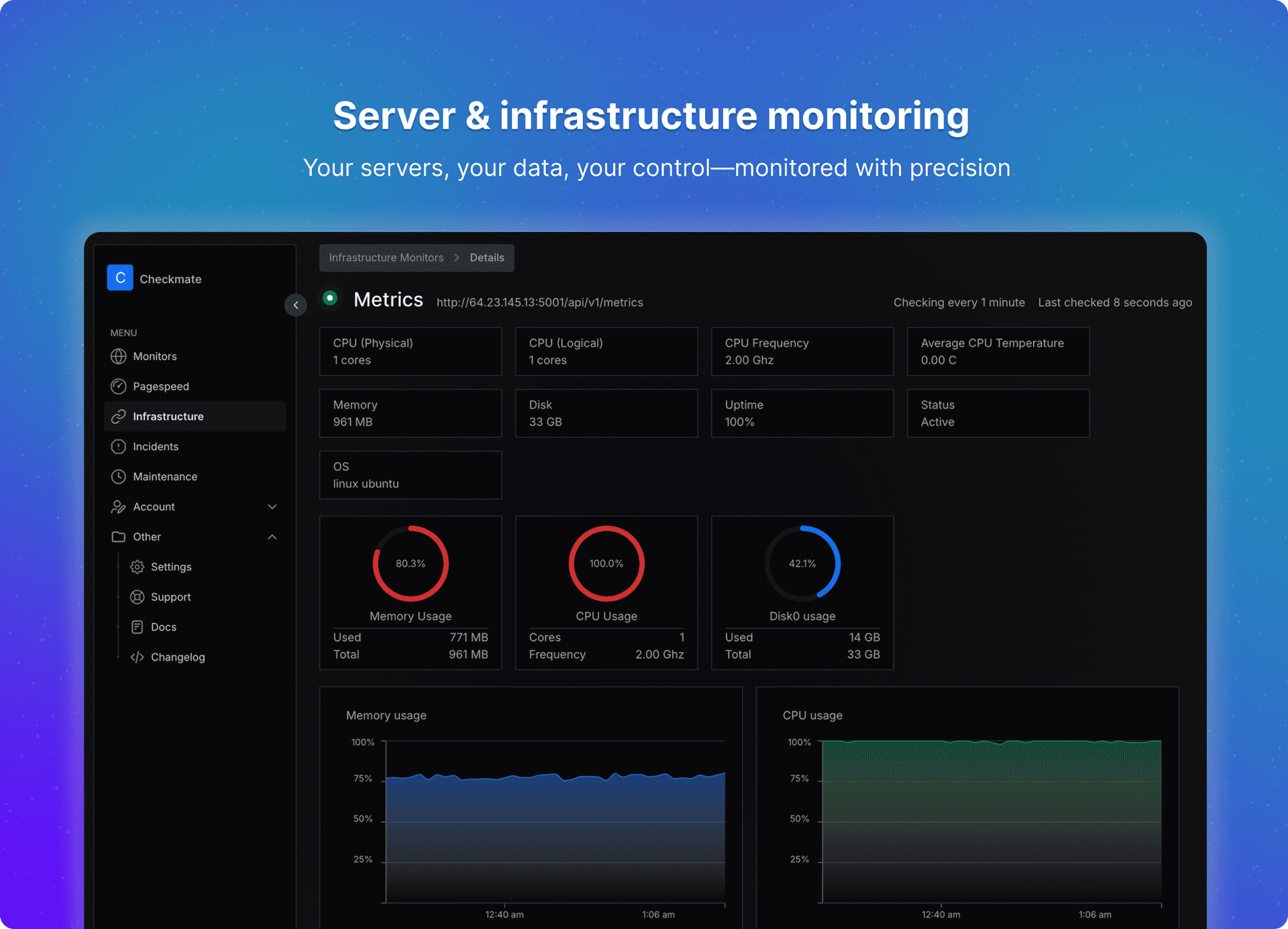Viewport: 1288px width, 929px height.
Task: Click the 'Checking every 1 minute' text
Action: tap(959, 303)
